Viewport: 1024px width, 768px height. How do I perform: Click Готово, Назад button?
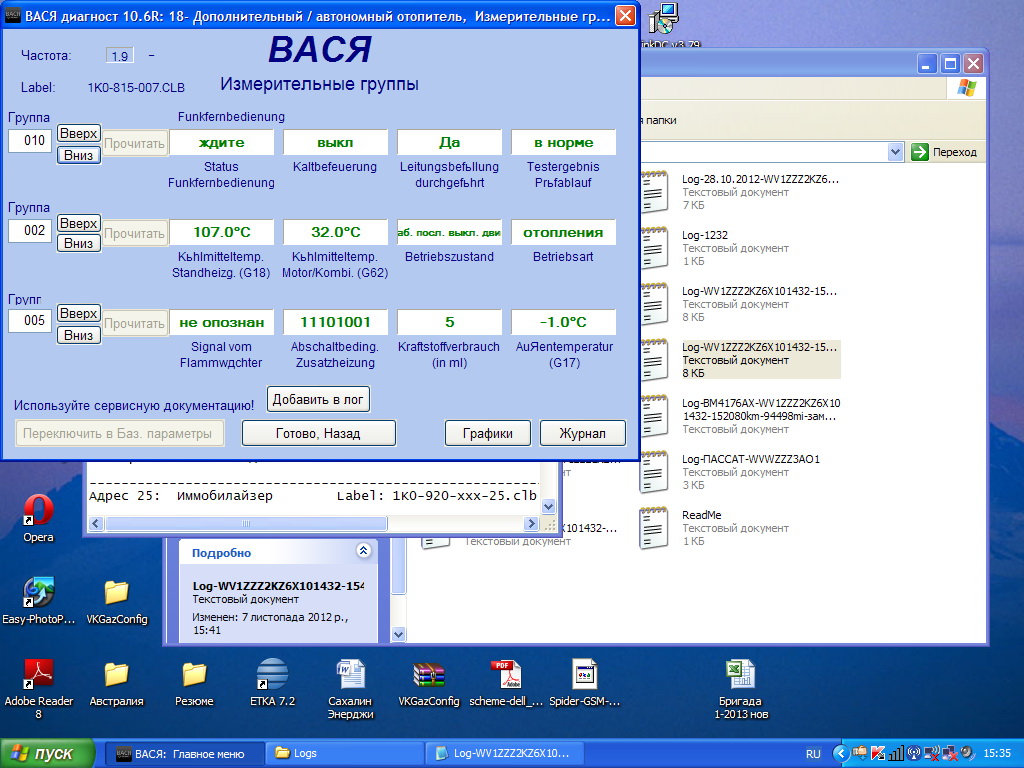[318, 434]
